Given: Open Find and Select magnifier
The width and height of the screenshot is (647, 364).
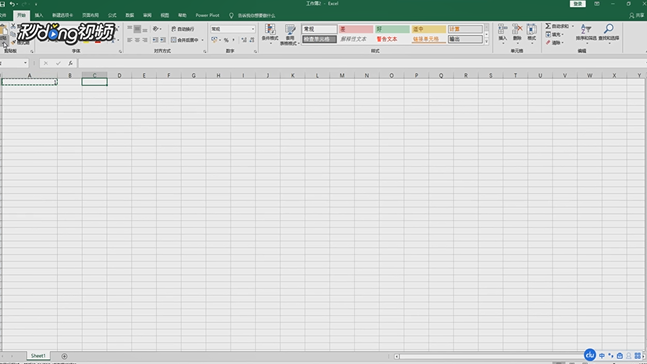Looking at the screenshot, I should click(x=609, y=33).
